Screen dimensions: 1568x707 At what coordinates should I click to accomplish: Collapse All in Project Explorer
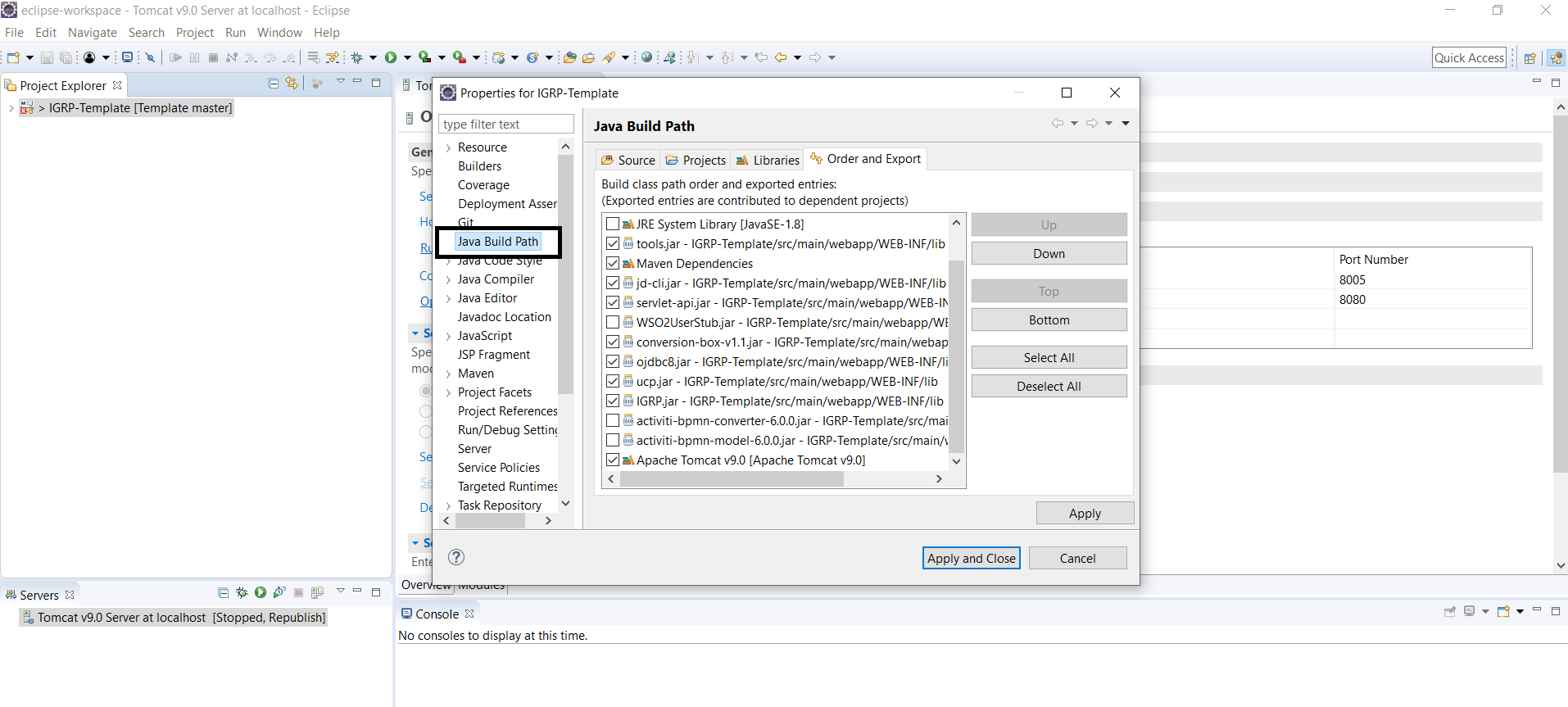[274, 84]
